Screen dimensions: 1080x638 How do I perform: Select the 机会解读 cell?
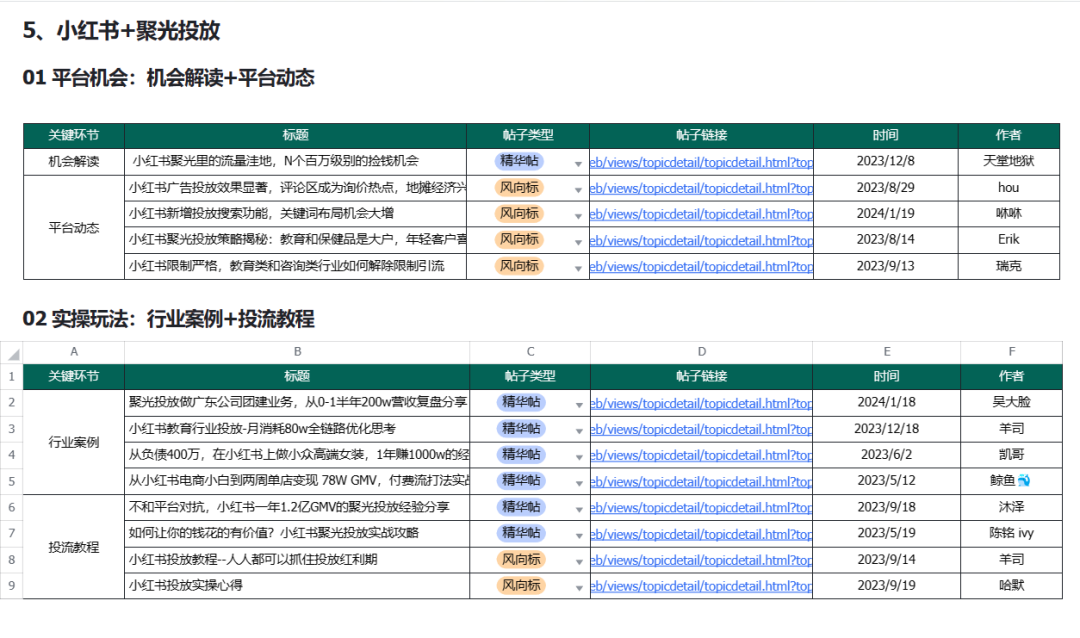coord(74,162)
